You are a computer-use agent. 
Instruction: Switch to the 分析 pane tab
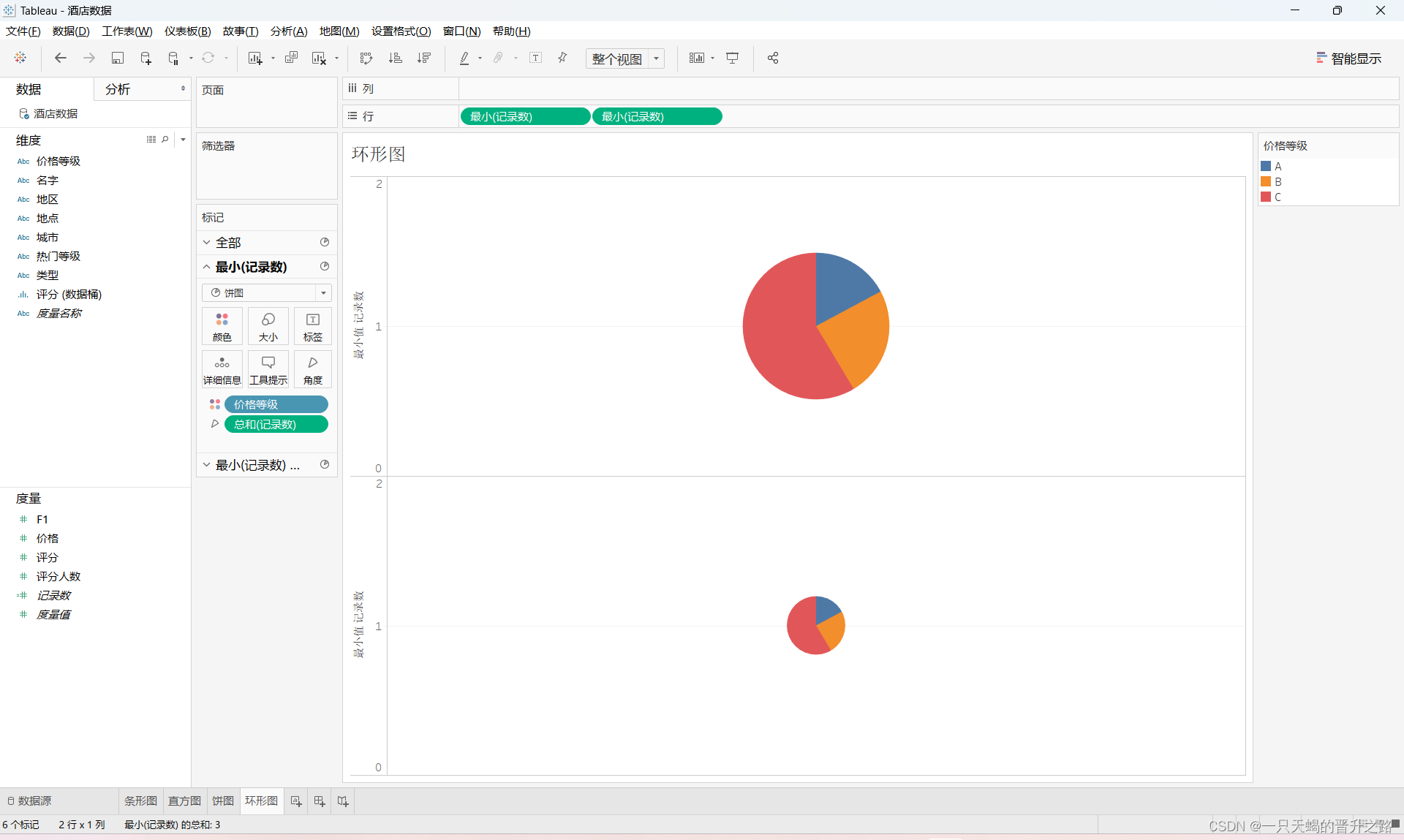click(x=118, y=89)
